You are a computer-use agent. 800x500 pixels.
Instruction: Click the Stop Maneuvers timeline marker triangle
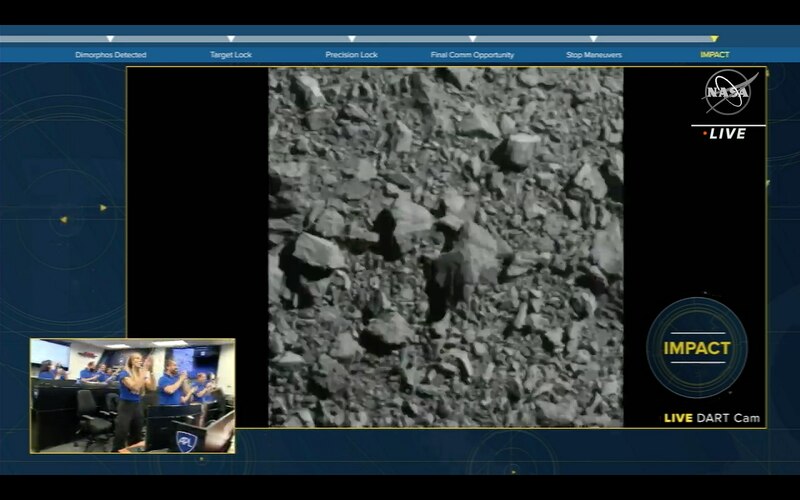593,39
